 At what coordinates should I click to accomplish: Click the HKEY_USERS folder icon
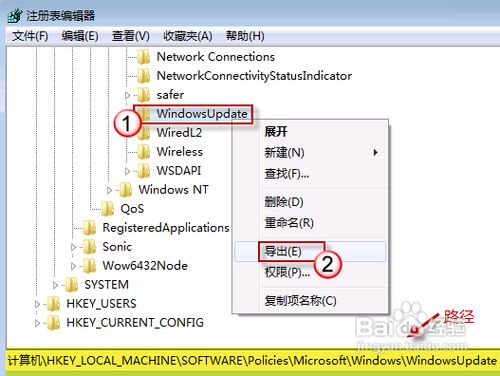[54, 304]
